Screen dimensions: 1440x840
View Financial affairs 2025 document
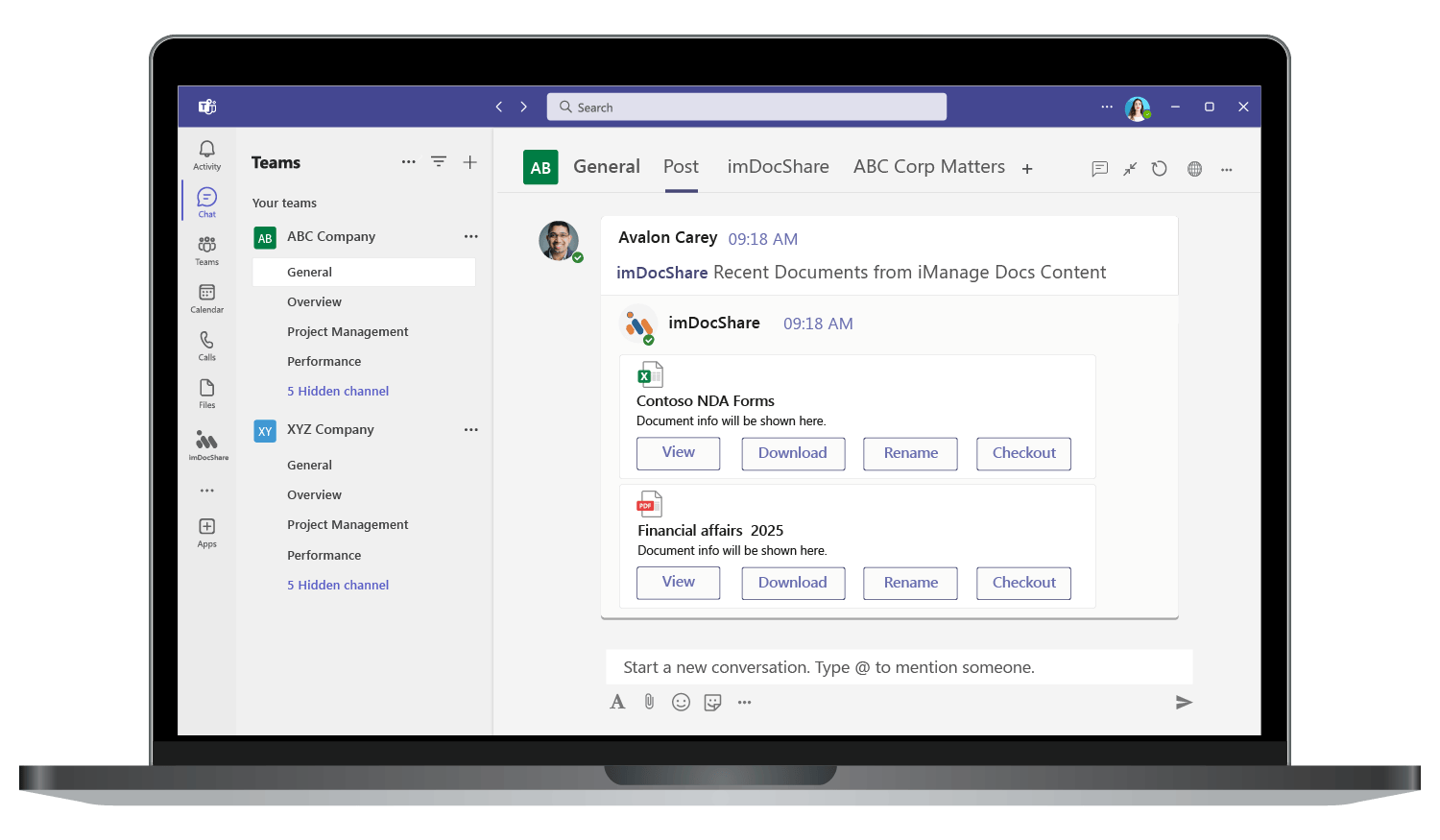click(x=679, y=583)
